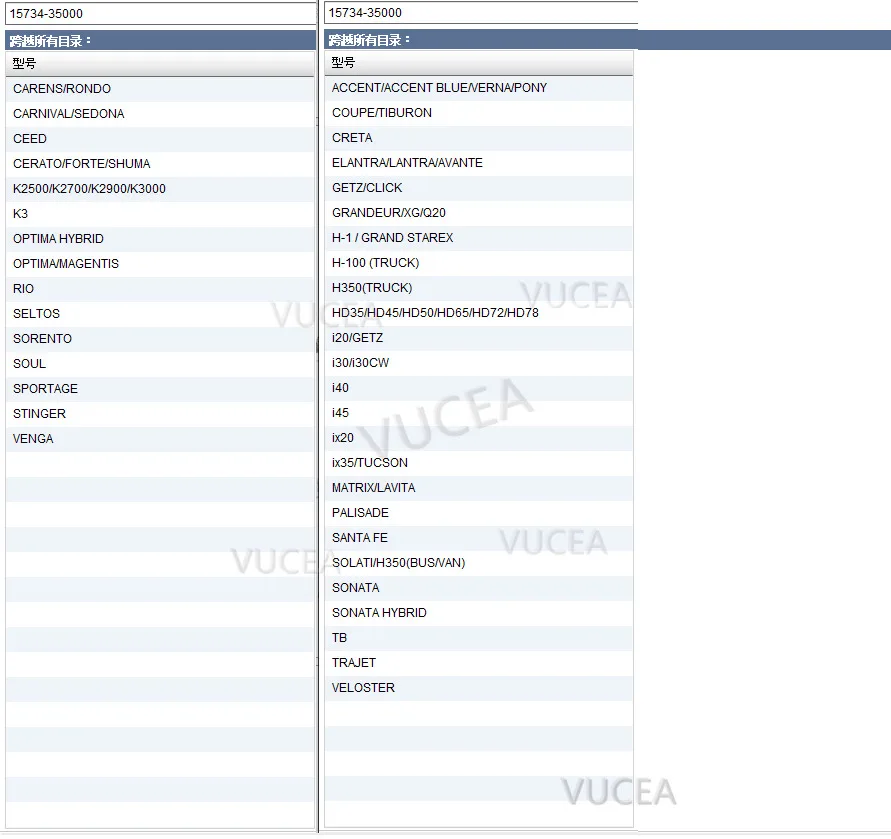Select the CRETA row
Screen dimensions: 891x839
pyautogui.click(x=479, y=138)
